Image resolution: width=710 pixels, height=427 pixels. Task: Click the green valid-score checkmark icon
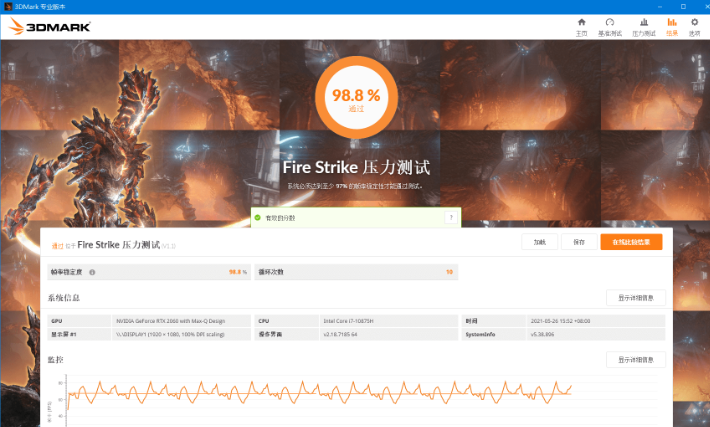[x=258, y=218]
